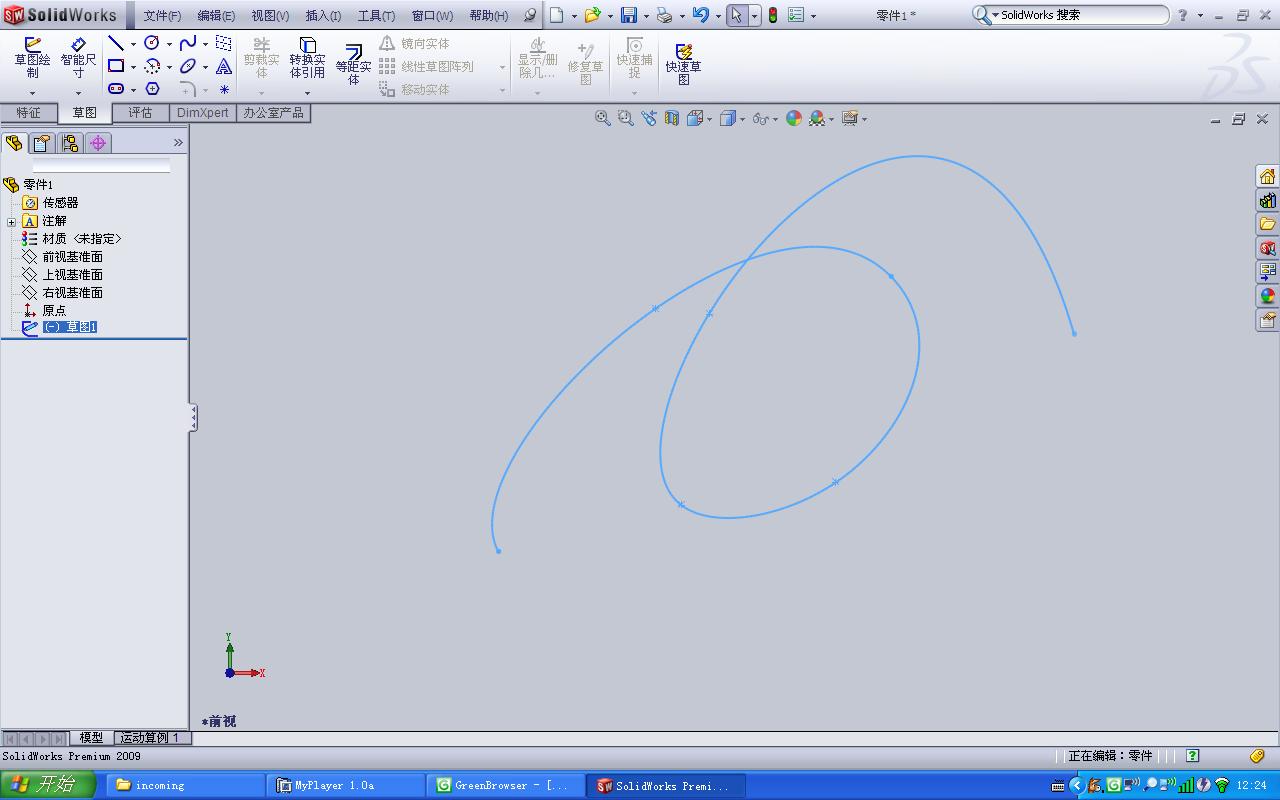
Task: Switch to the GreenBrowser taskbar button
Action: tap(505, 785)
